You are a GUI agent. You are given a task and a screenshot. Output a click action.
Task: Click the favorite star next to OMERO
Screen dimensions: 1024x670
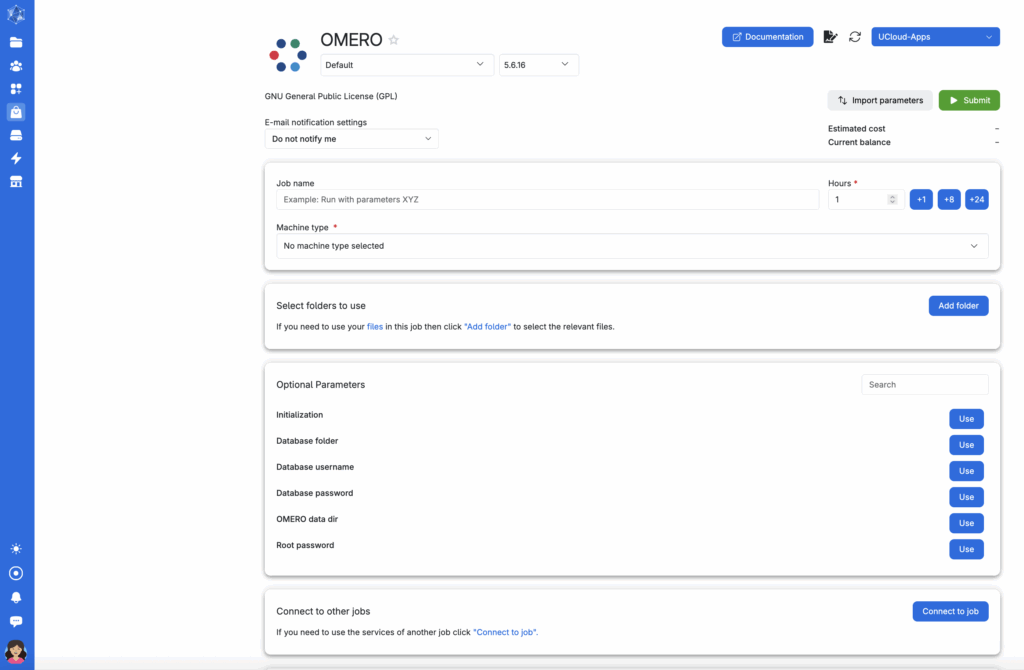tap(394, 40)
